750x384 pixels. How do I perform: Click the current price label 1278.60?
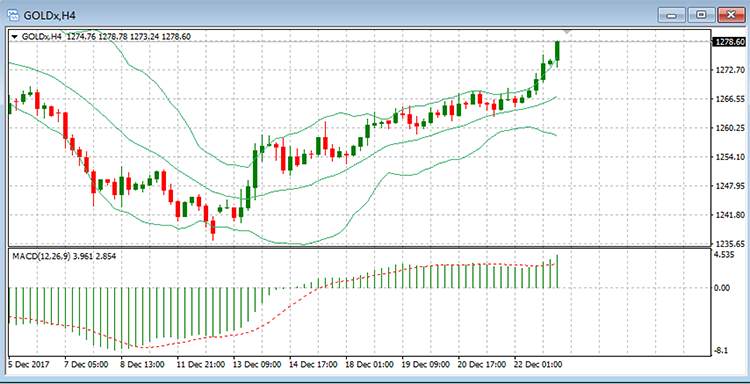(729, 42)
